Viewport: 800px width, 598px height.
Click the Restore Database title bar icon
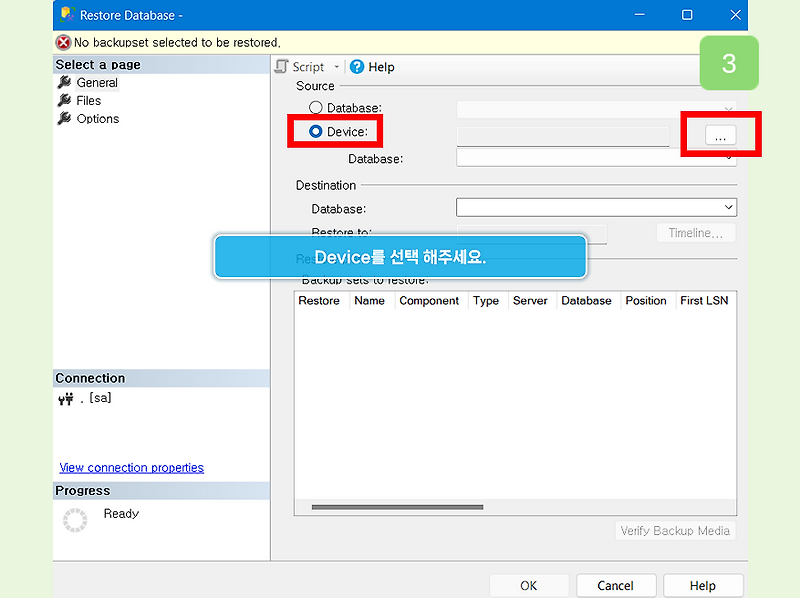[66, 14]
